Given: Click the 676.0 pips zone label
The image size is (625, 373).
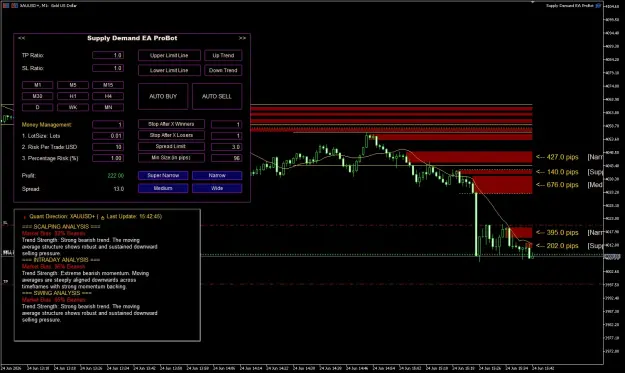Looking at the screenshot, I should click(557, 185).
